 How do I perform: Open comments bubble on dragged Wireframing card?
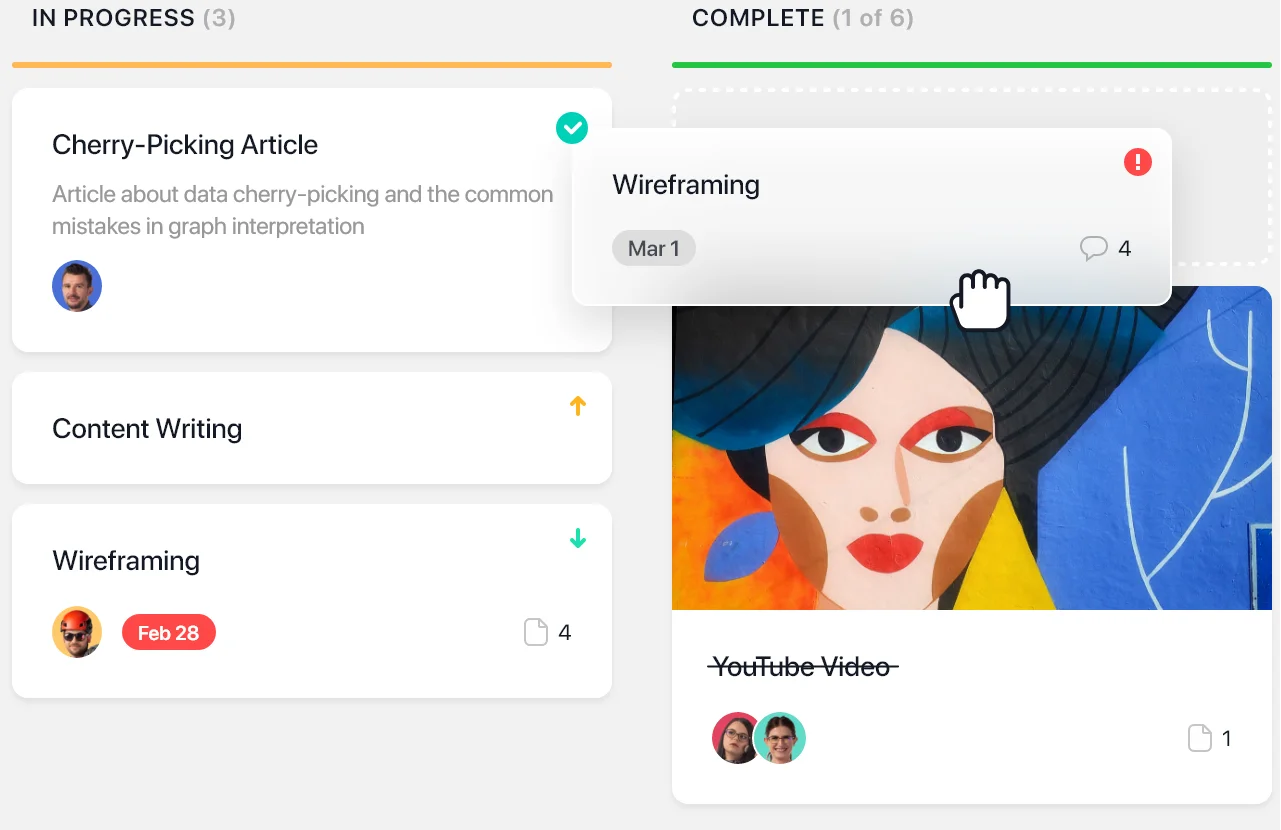[x=1094, y=248]
